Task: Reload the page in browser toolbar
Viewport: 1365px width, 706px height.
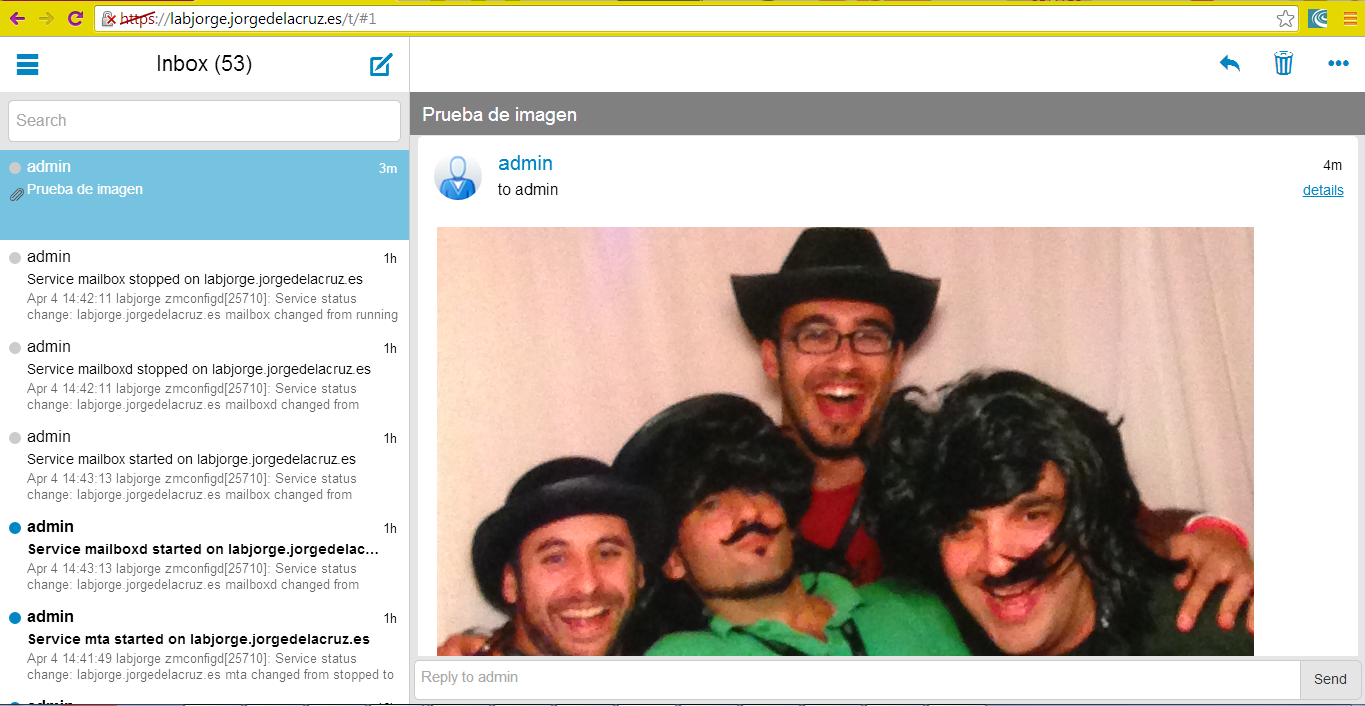Action: (x=76, y=18)
